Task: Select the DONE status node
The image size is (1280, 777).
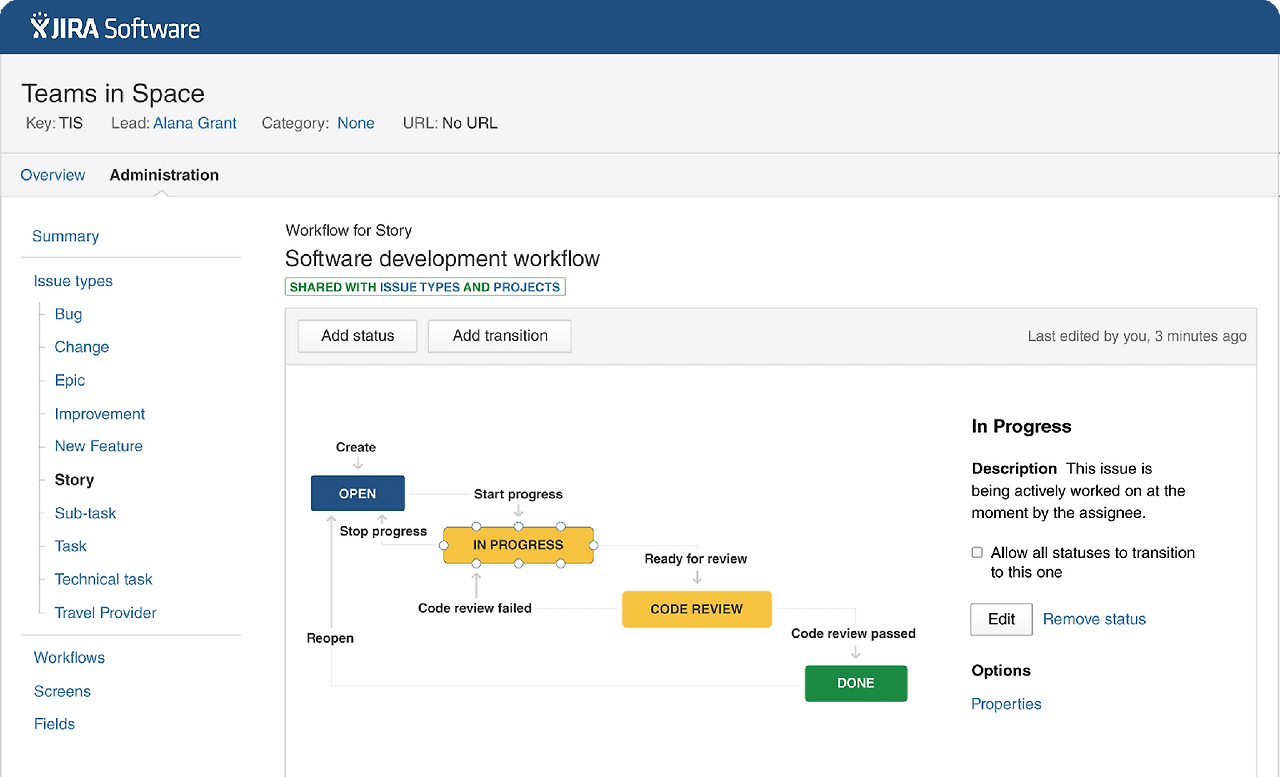Action: point(855,683)
